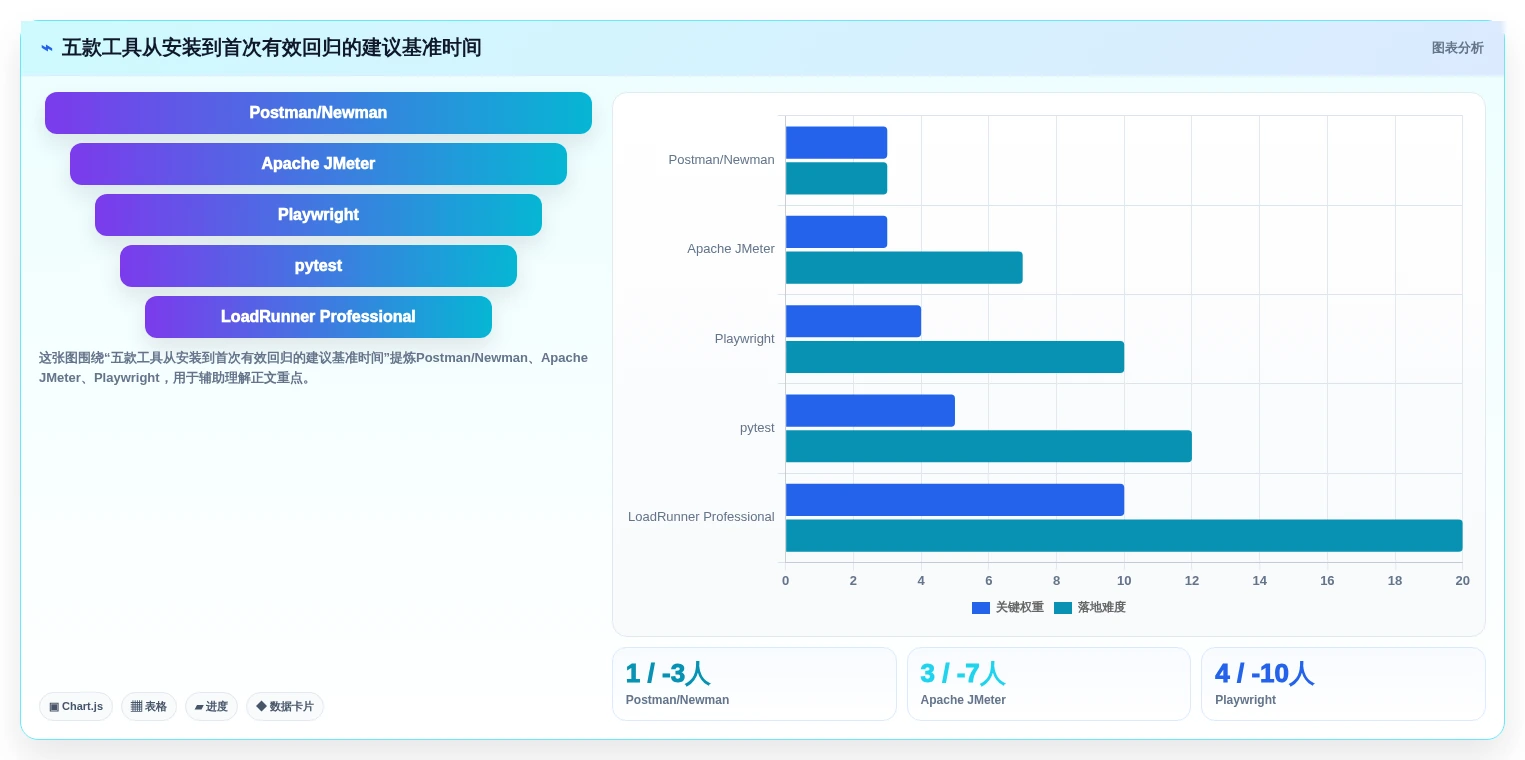Click the x-axis tick label 14
Screen dimensions: 1525x760
click(x=1259, y=581)
